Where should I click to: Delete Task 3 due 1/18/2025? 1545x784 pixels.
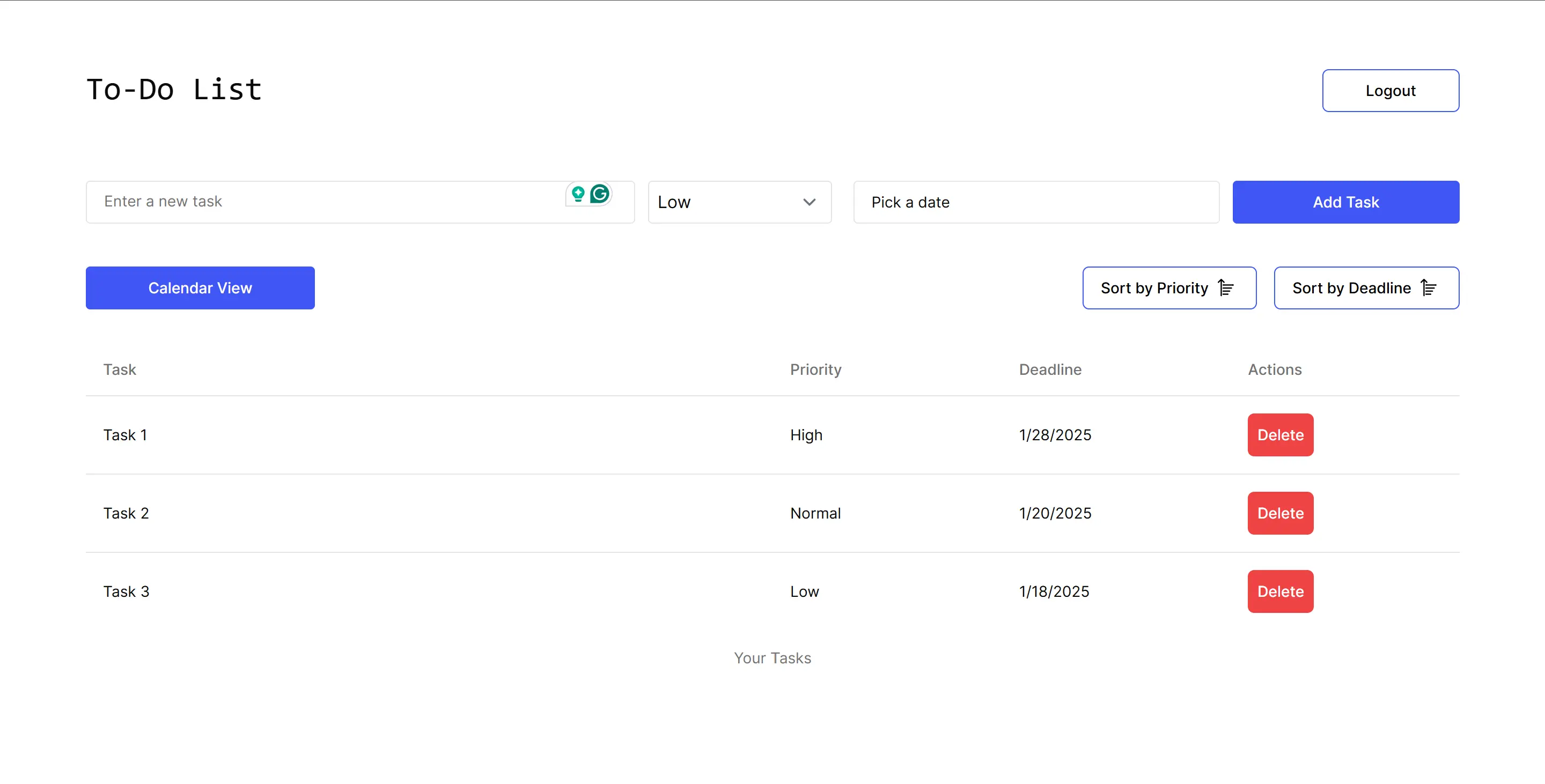click(1280, 591)
